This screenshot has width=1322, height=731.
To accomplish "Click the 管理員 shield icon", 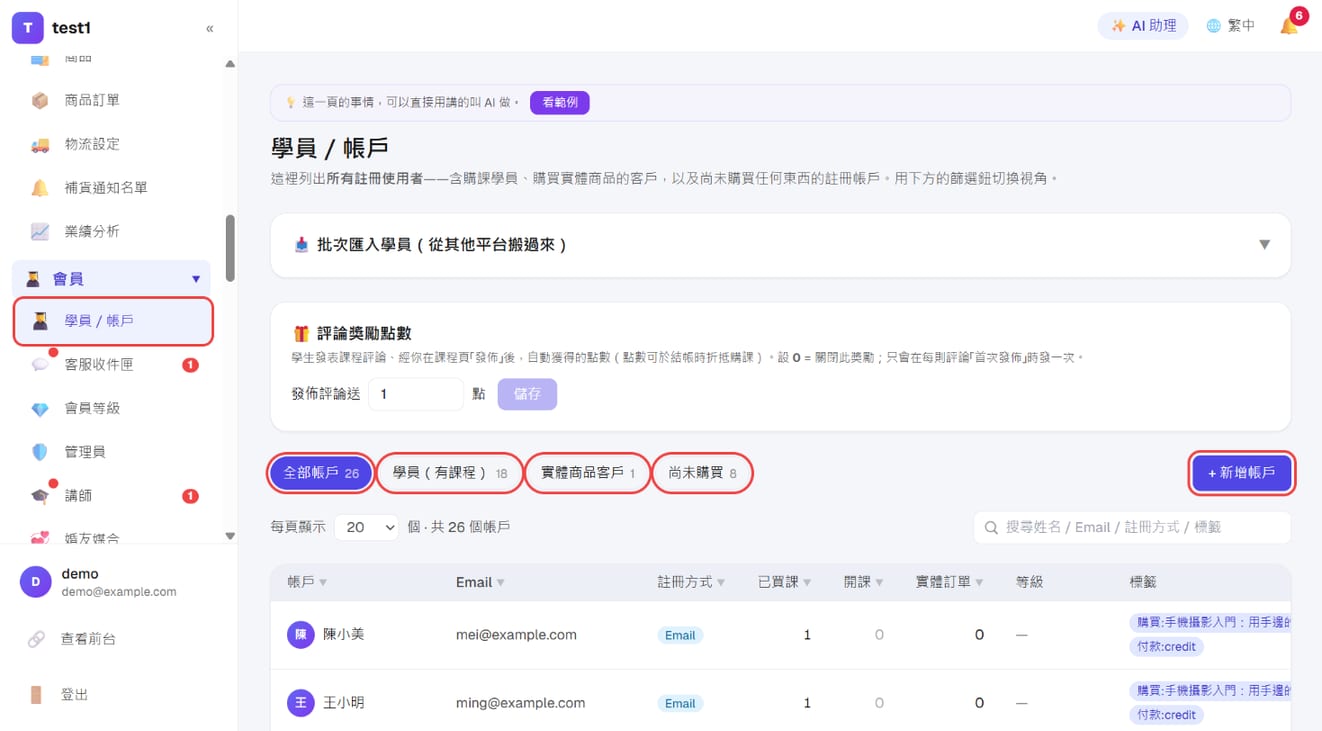I will click(x=40, y=452).
